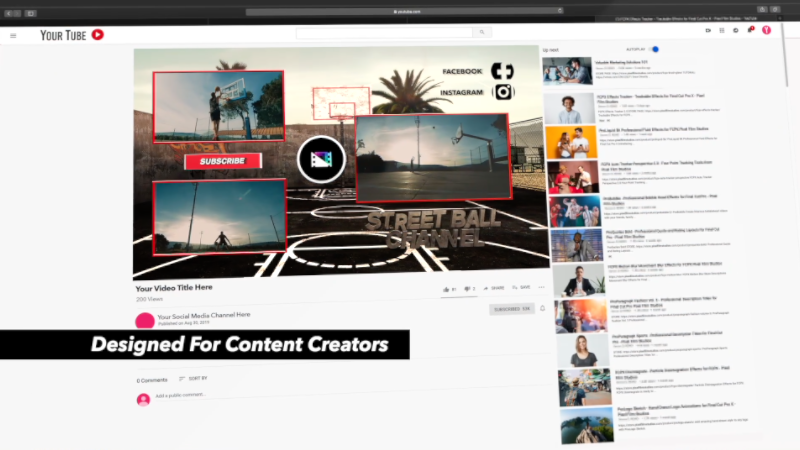Open the account avatar menu

pos(766,30)
